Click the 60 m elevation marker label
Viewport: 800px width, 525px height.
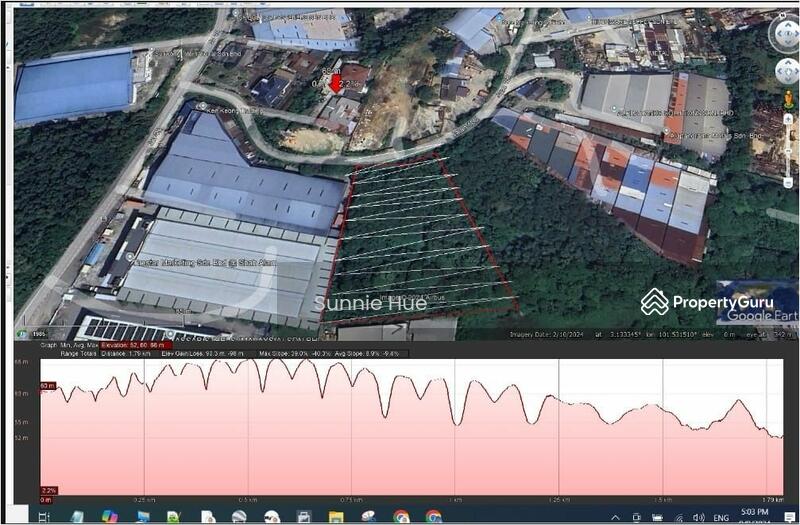[x=48, y=384]
